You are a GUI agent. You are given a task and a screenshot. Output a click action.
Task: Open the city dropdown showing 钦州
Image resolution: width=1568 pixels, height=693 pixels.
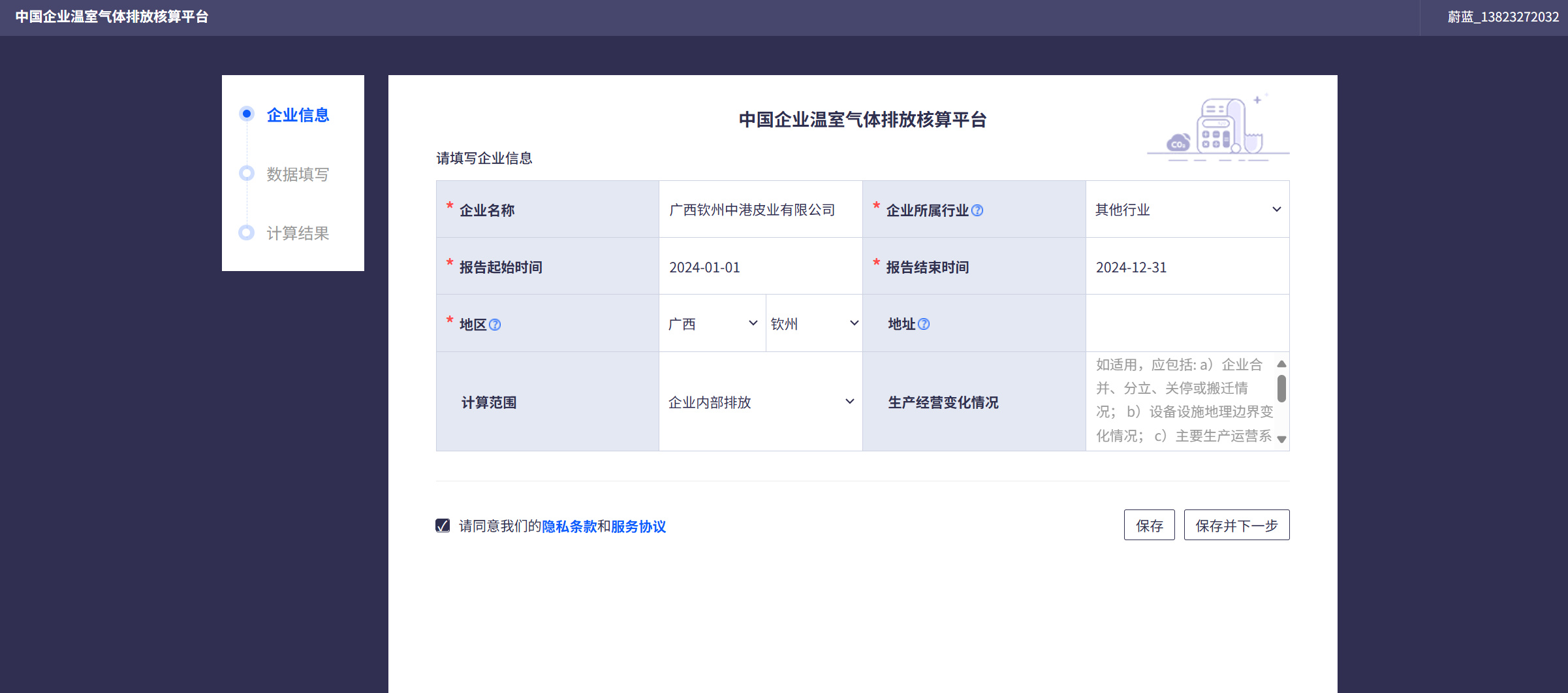click(x=814, y=323)
